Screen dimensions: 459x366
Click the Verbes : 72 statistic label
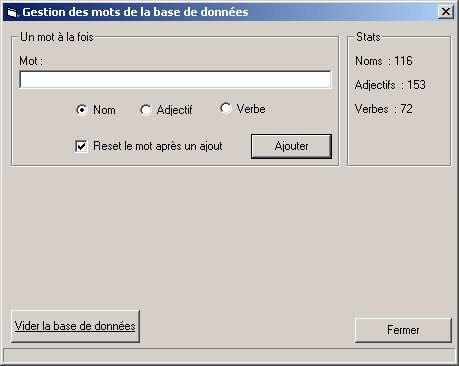384,109
